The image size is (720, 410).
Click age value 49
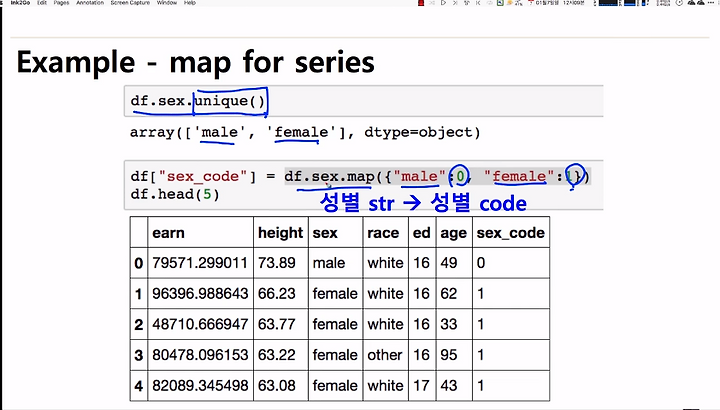(449, 263)
